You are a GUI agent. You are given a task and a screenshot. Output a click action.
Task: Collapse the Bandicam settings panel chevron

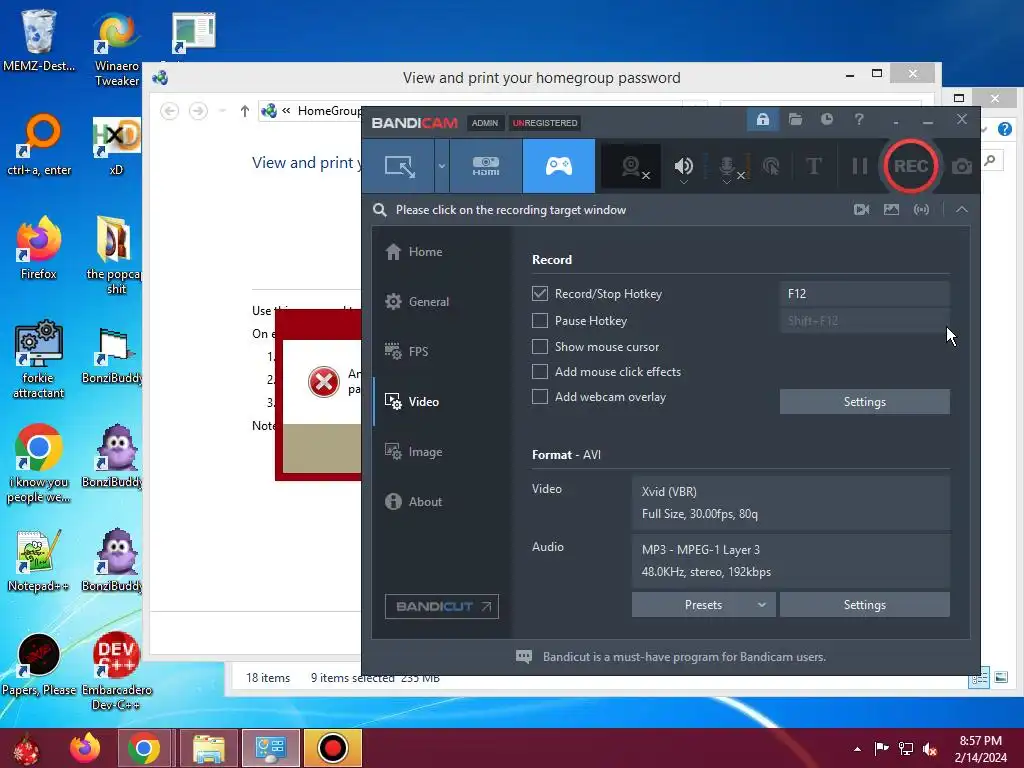click(961, 210)
